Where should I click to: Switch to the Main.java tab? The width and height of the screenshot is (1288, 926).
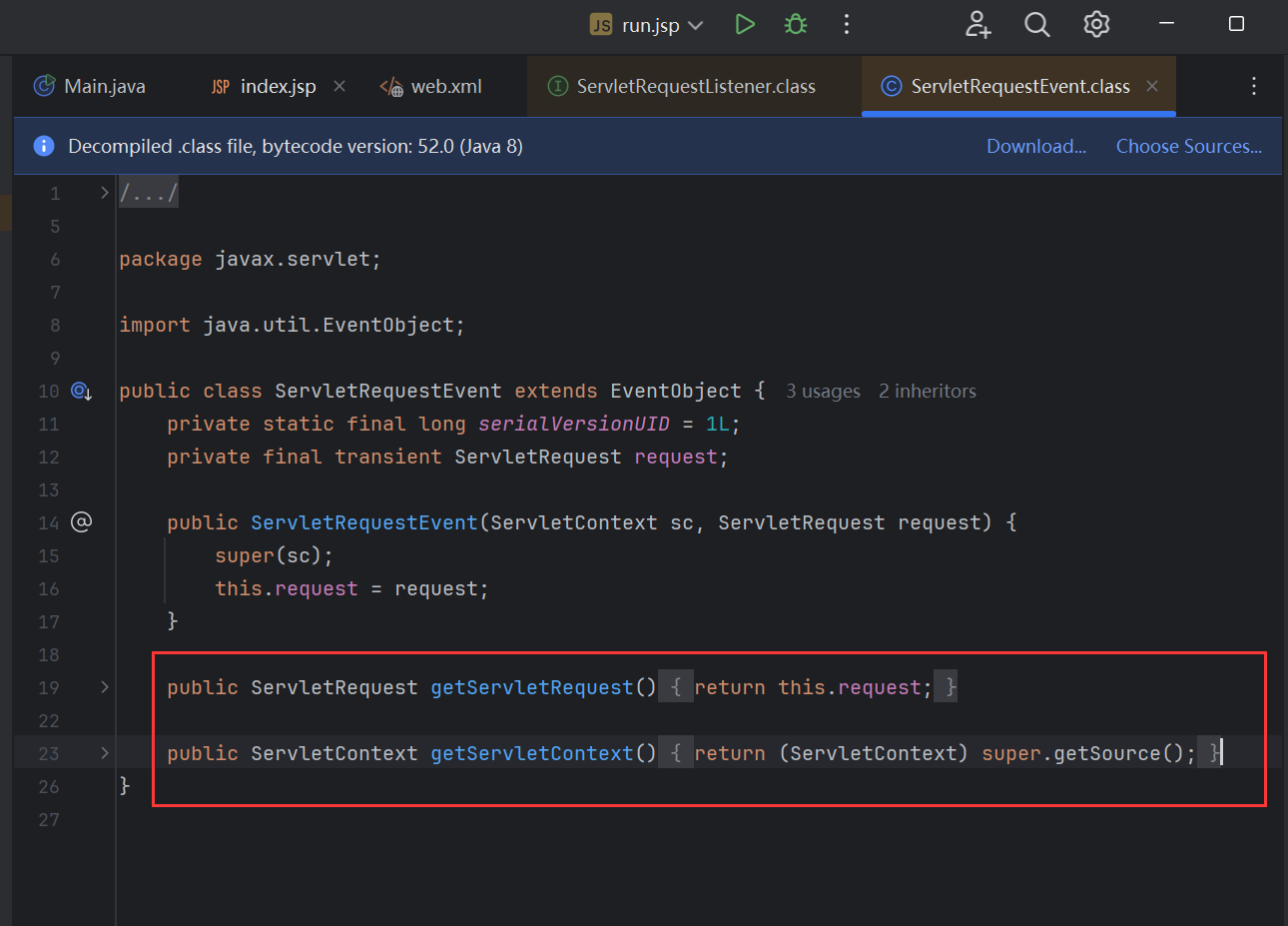click(x=90, y=86)
